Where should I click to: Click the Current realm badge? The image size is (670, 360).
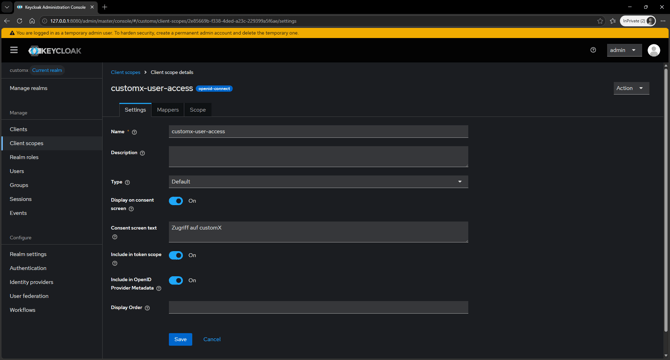pyautogui.click(x=47, y=70)
